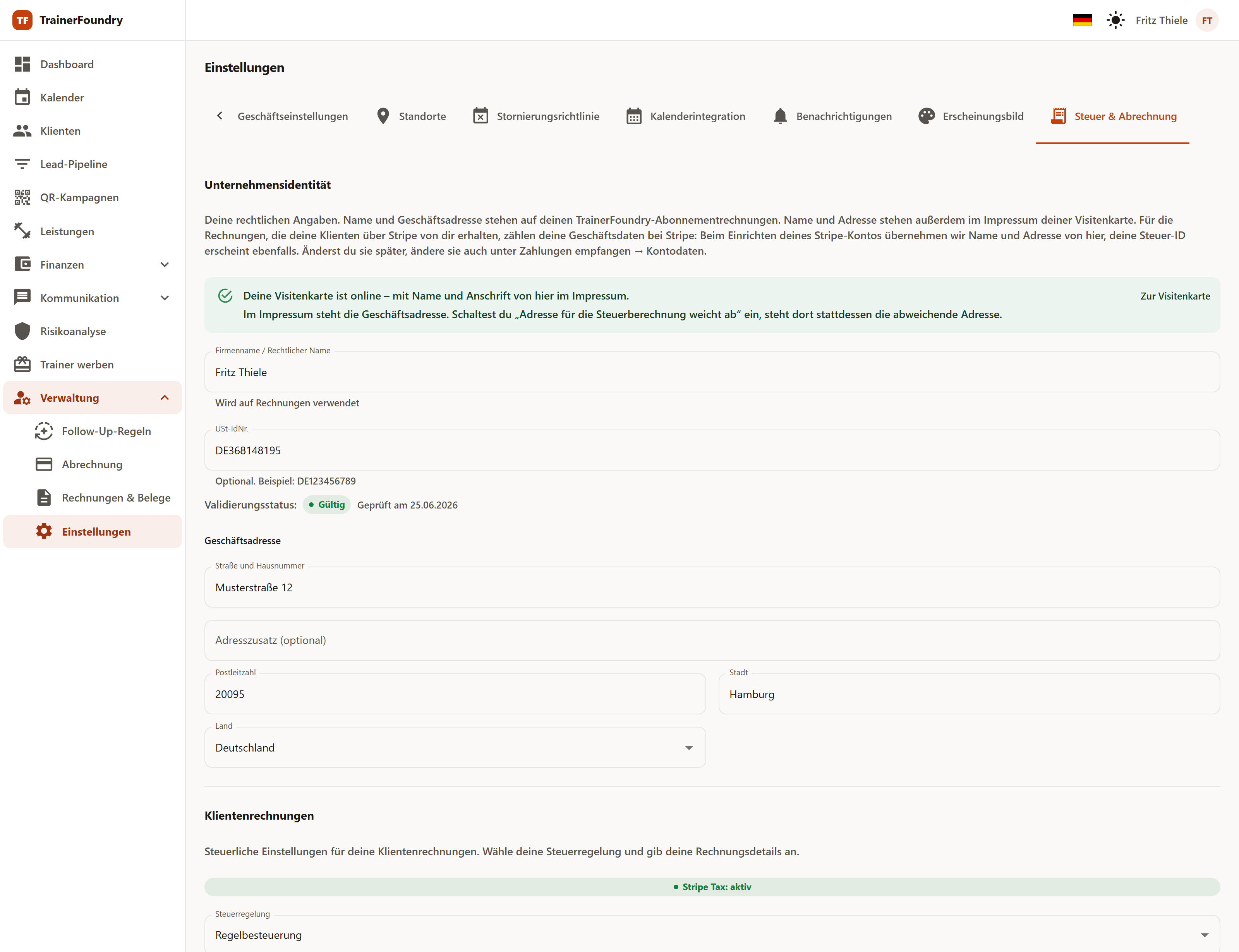Click the Verwaltung admin icon
This screenshot has height=952, width=1239.
pyautogui.click(x=22, y=398)
